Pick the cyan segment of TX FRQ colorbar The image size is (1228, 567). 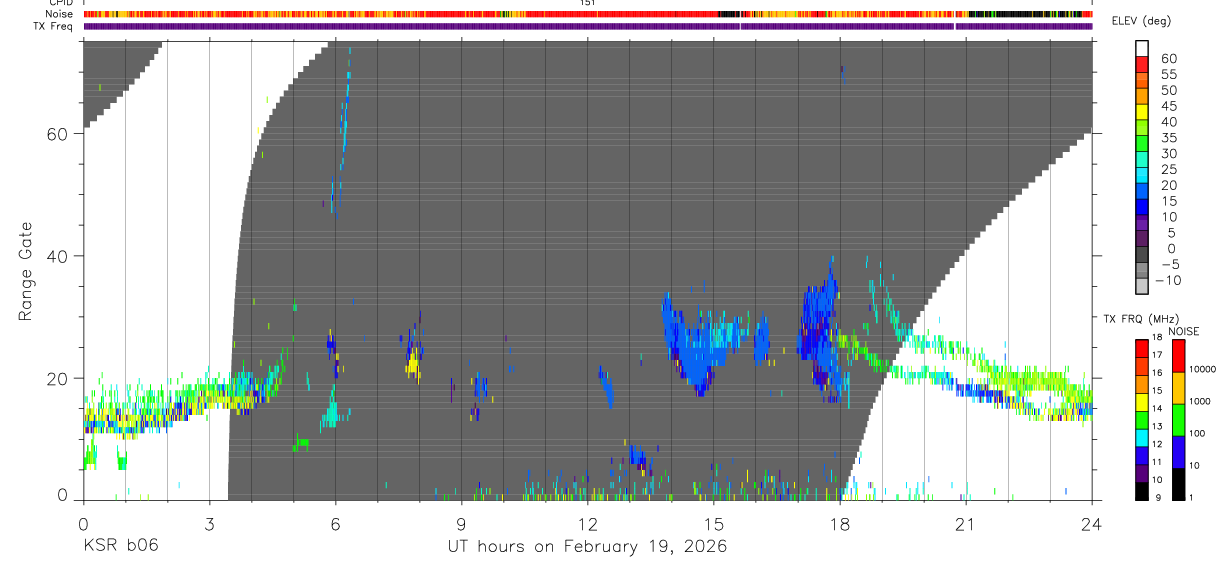(x=1142, y=437)
